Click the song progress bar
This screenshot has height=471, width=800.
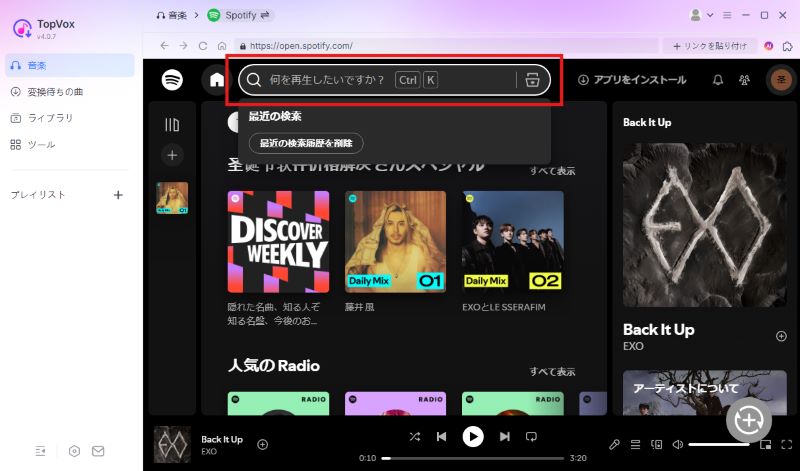pyautogui.click(x=470, y=458)
